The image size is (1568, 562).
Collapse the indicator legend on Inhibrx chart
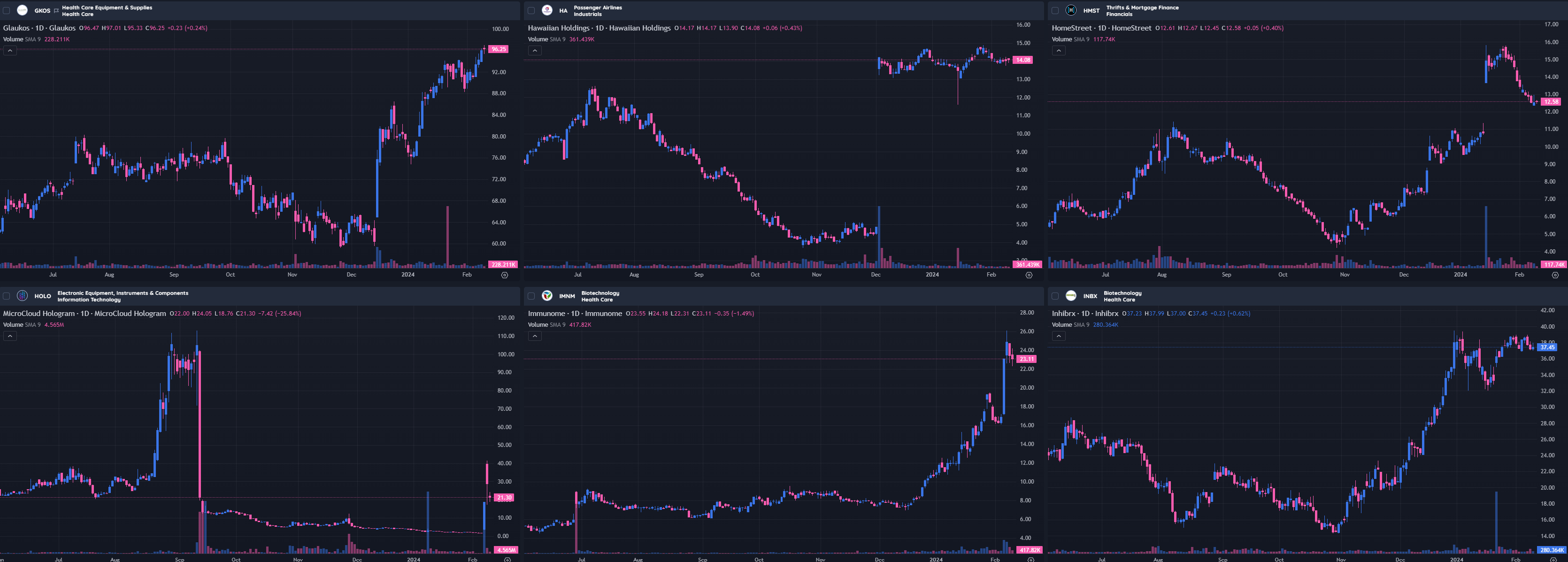[1059, 336]
